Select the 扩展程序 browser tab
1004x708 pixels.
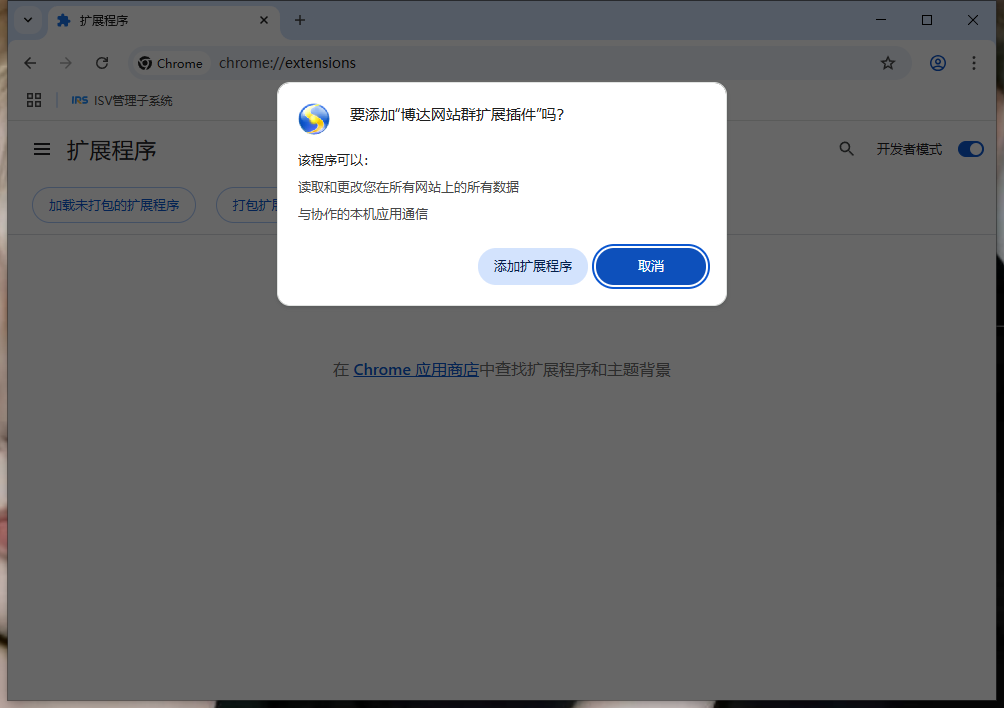pos(163,20)
